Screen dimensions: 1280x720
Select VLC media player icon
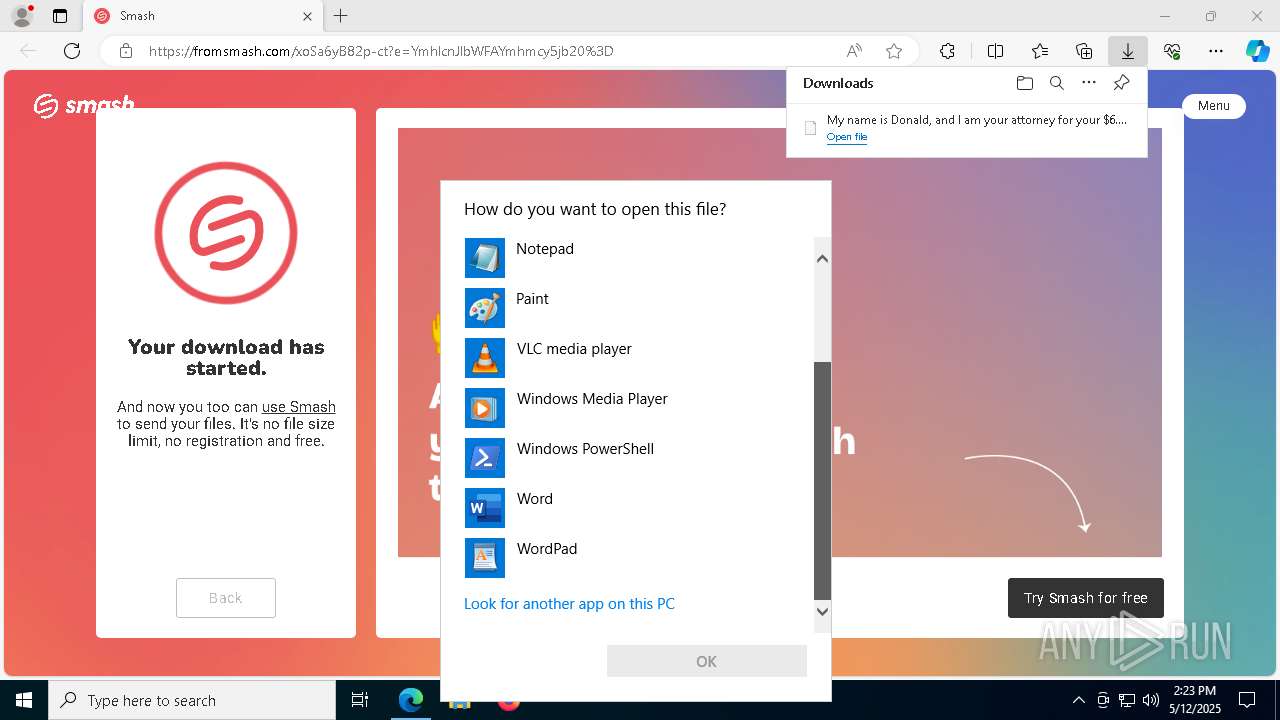click(x=485, y=358)
